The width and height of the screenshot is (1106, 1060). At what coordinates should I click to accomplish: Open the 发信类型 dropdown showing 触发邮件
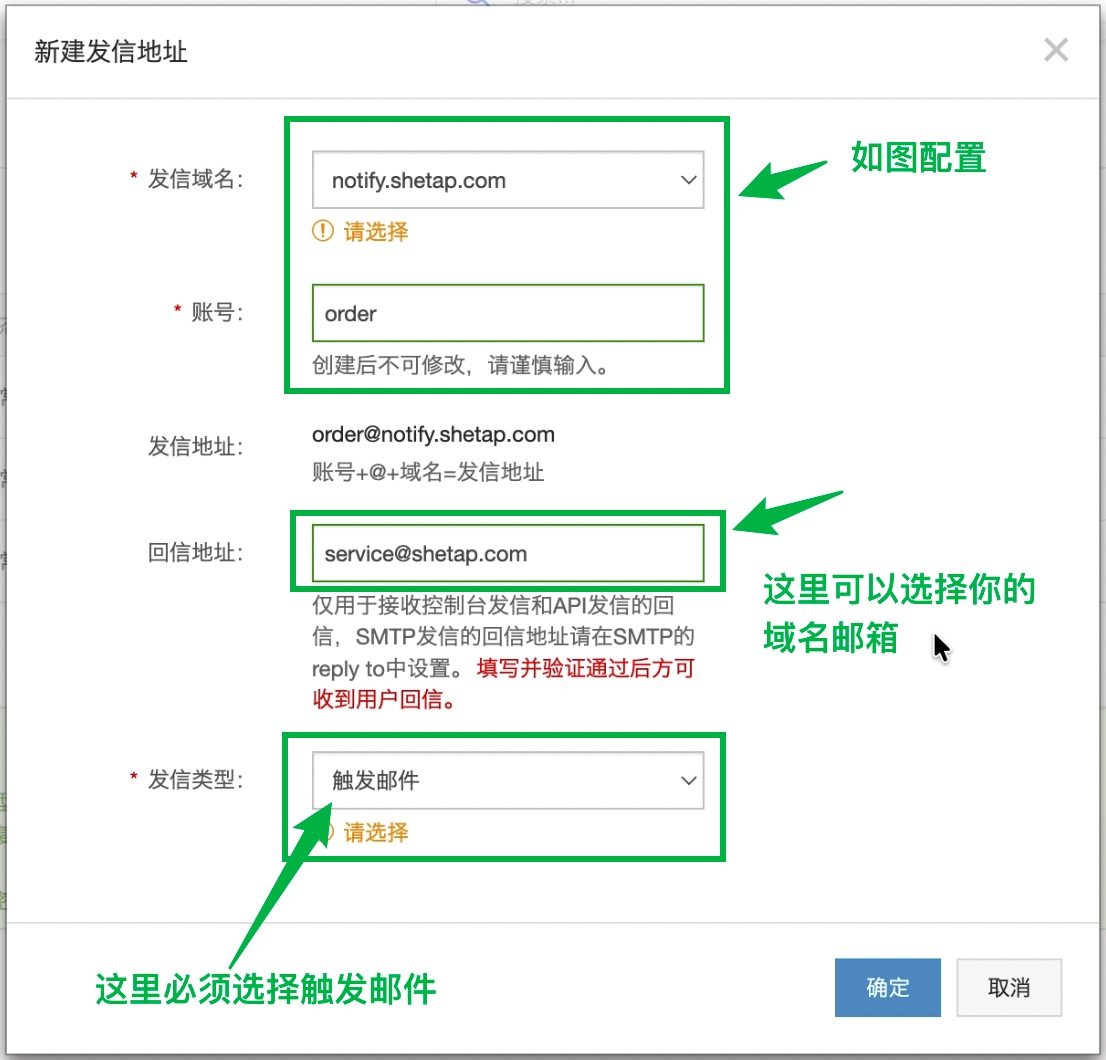[508, 780]
